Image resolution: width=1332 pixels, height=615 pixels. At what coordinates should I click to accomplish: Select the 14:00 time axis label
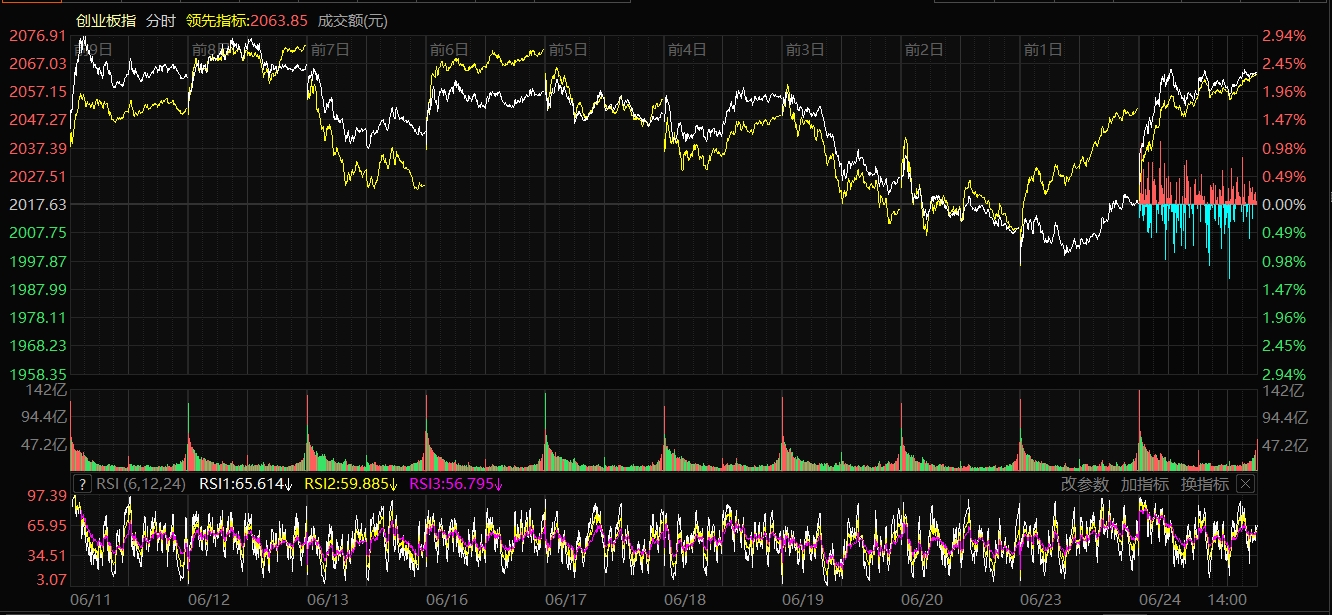coord(1227,599)
